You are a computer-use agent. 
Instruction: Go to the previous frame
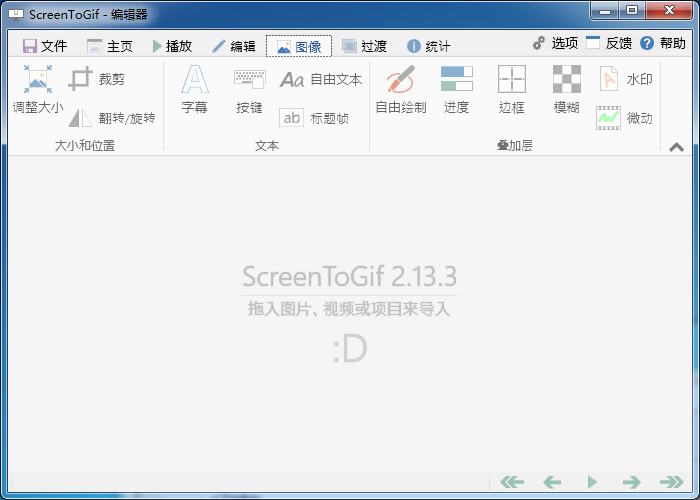click(552, 482)
